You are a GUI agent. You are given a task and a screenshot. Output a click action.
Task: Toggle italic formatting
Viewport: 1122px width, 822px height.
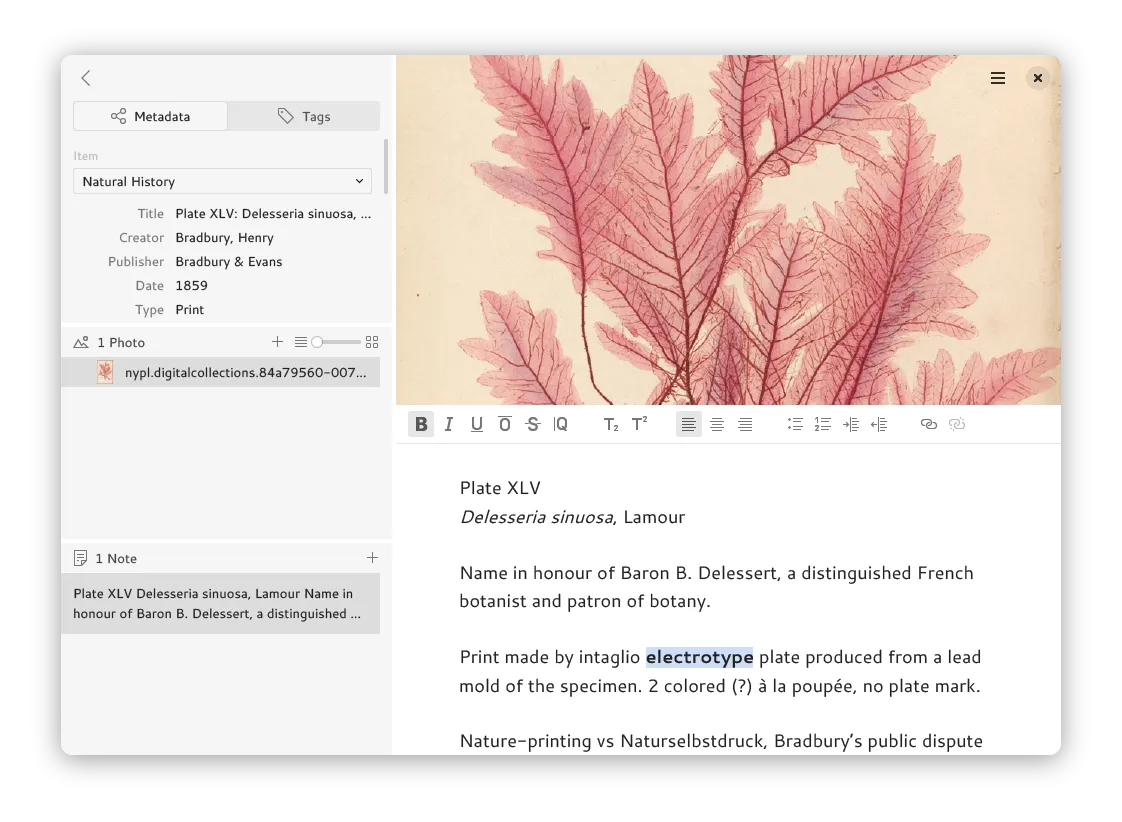(449, 424)
